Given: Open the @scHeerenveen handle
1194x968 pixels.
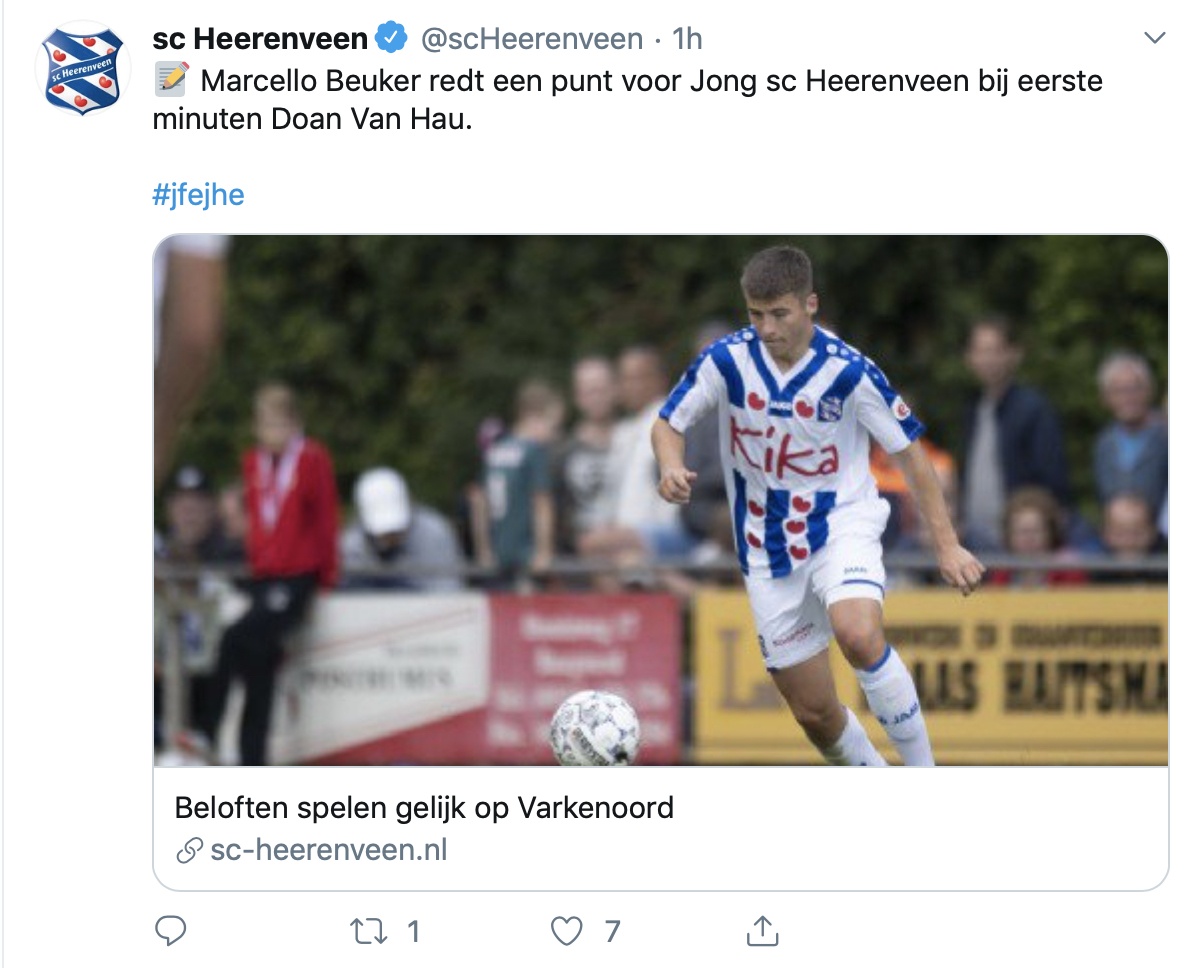Looking at the screenshot, I should (531, 39).
